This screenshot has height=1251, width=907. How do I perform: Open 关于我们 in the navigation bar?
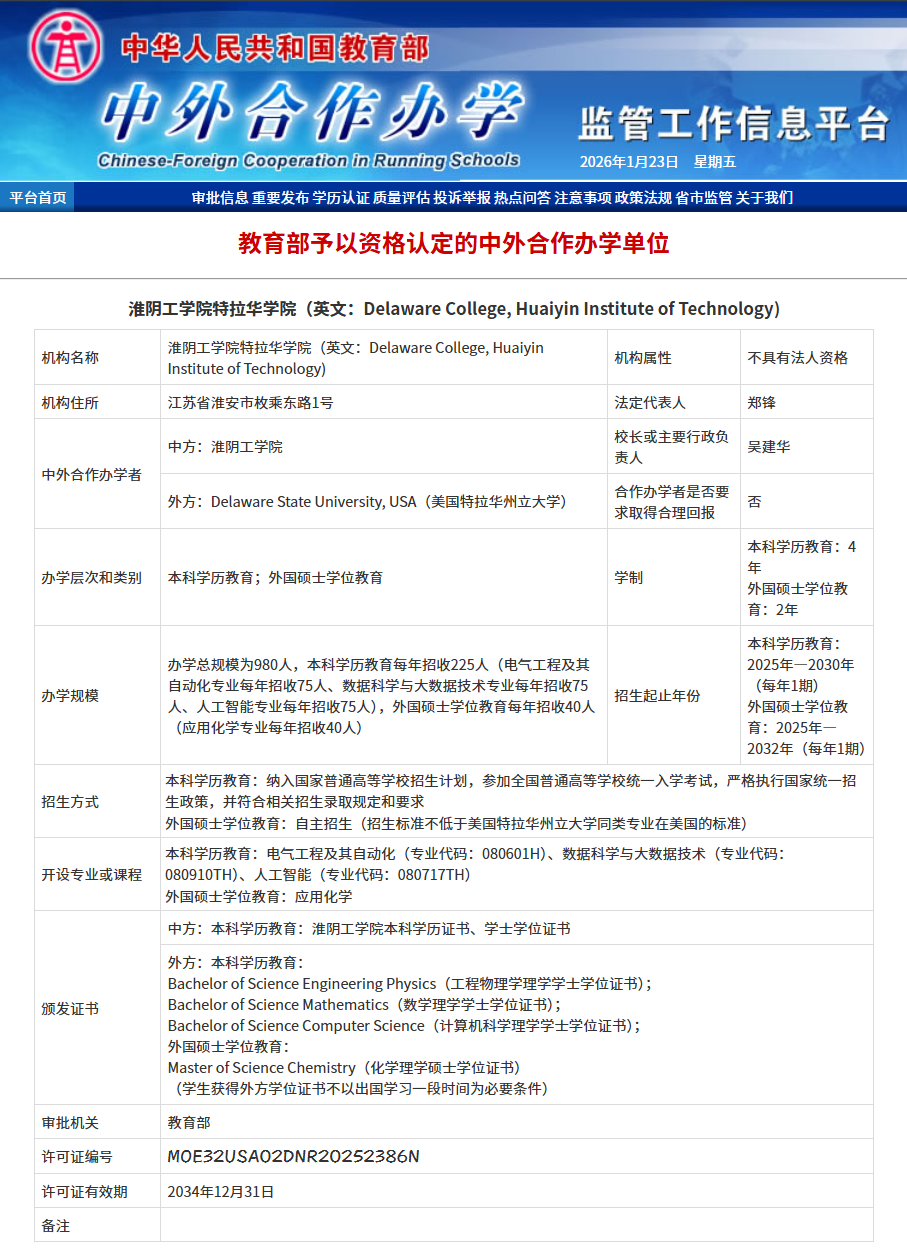pos(764,198)
